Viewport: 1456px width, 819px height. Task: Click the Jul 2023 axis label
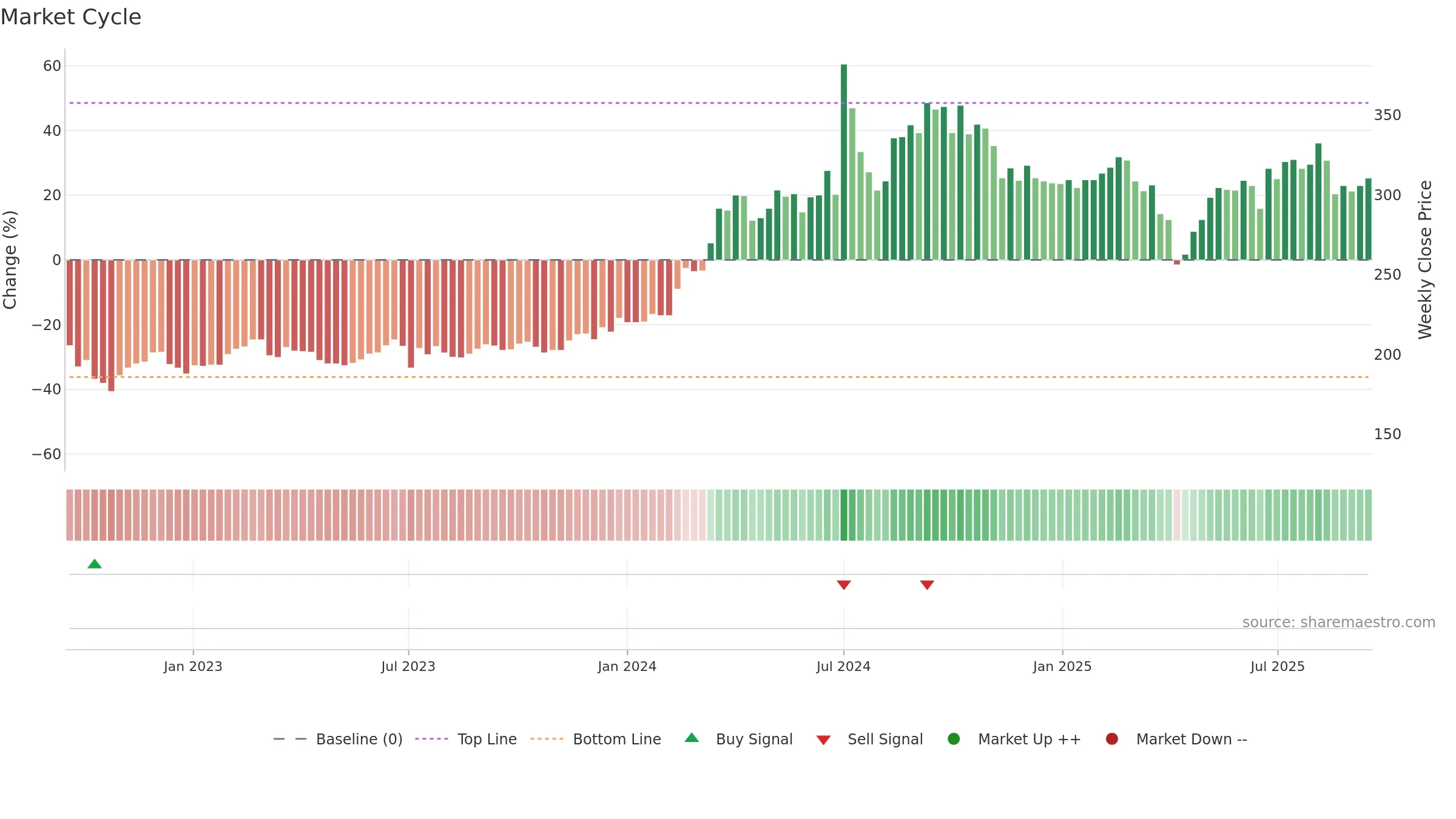[x=408, y=666]
